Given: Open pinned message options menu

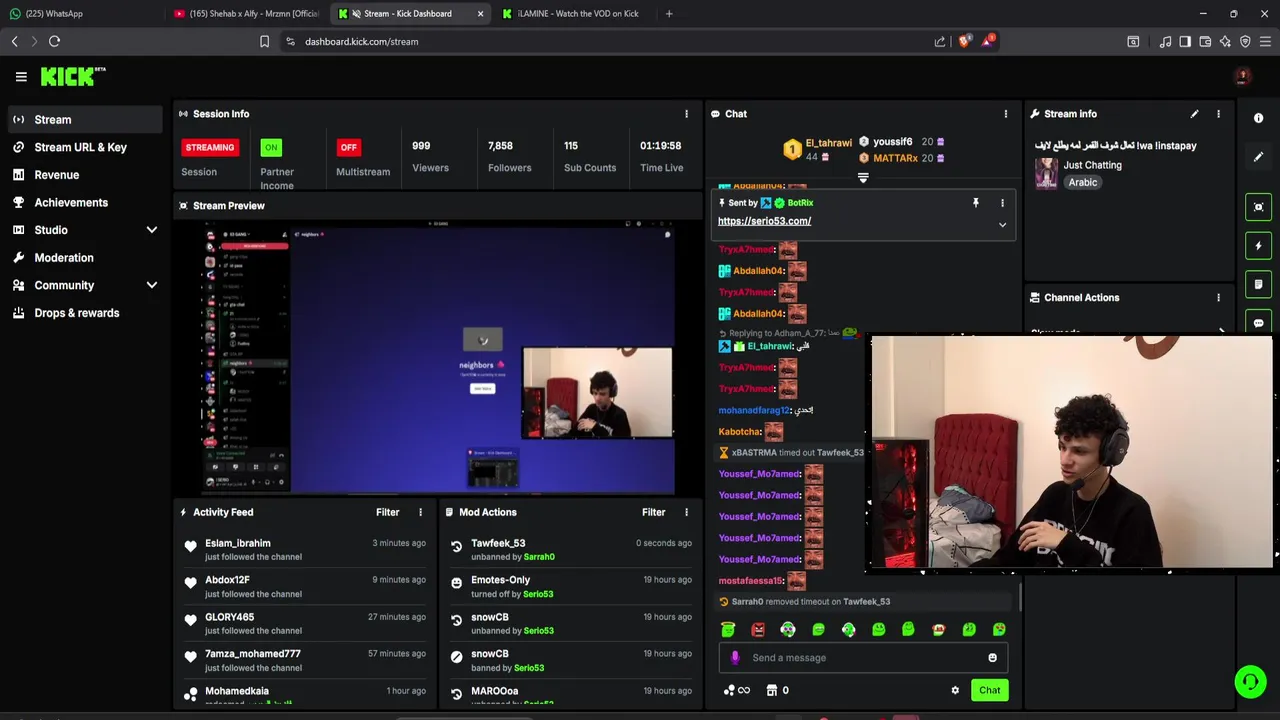Looking at the screenshot, I should [x=1002, y=203].
